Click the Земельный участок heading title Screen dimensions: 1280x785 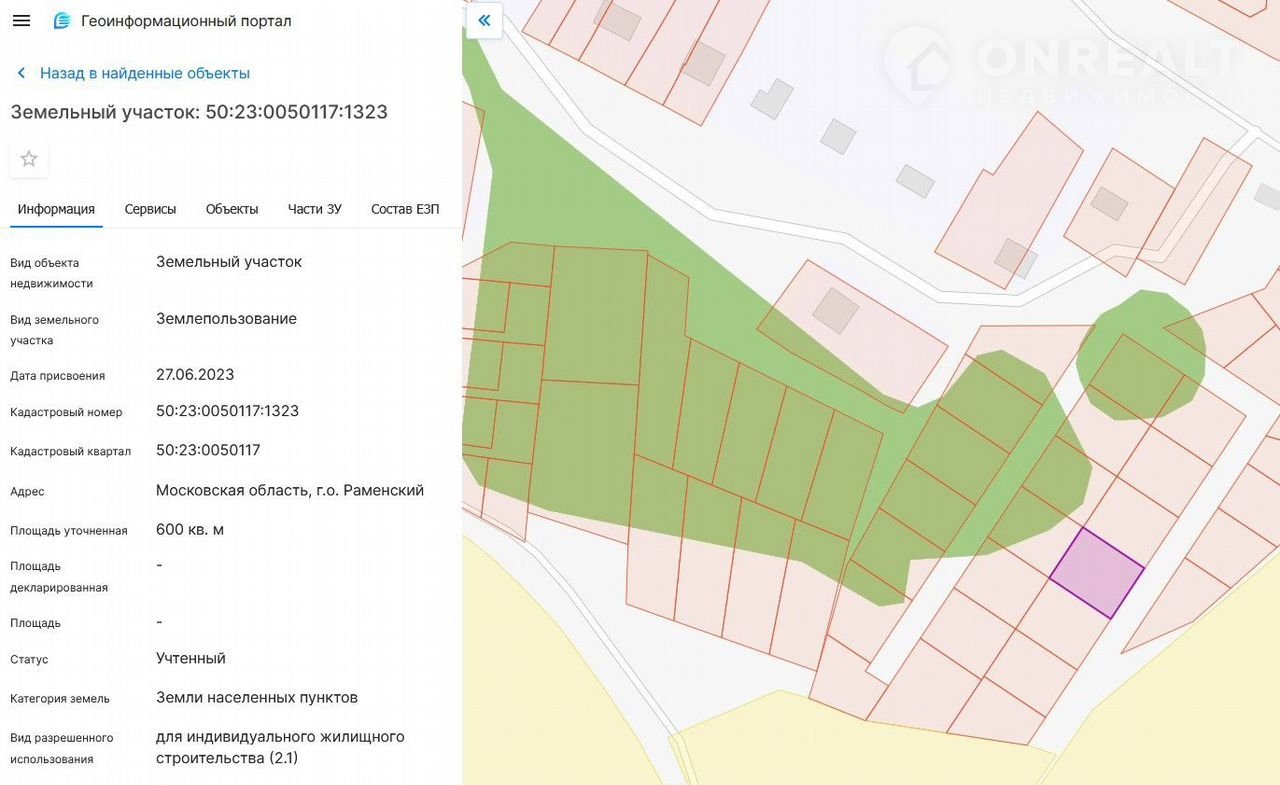pyautogui.click(x=199, y=112)
